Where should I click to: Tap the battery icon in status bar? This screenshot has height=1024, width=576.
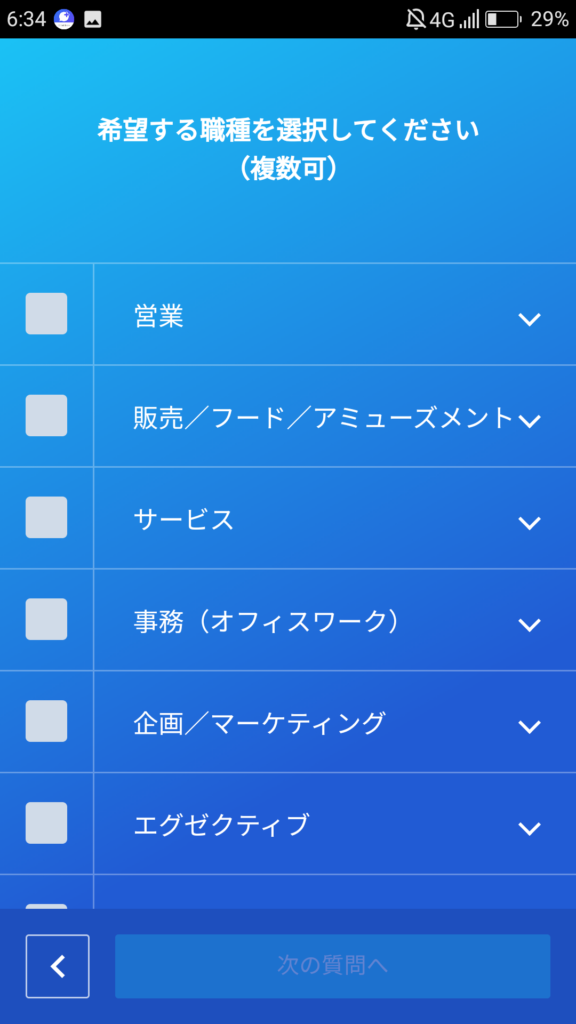[x=503, y=20]
